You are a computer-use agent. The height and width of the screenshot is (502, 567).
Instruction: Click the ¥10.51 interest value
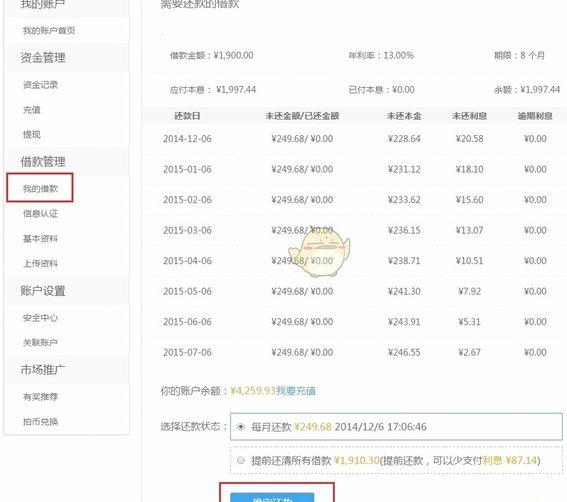pyautogui.click(x=469, y=261)
